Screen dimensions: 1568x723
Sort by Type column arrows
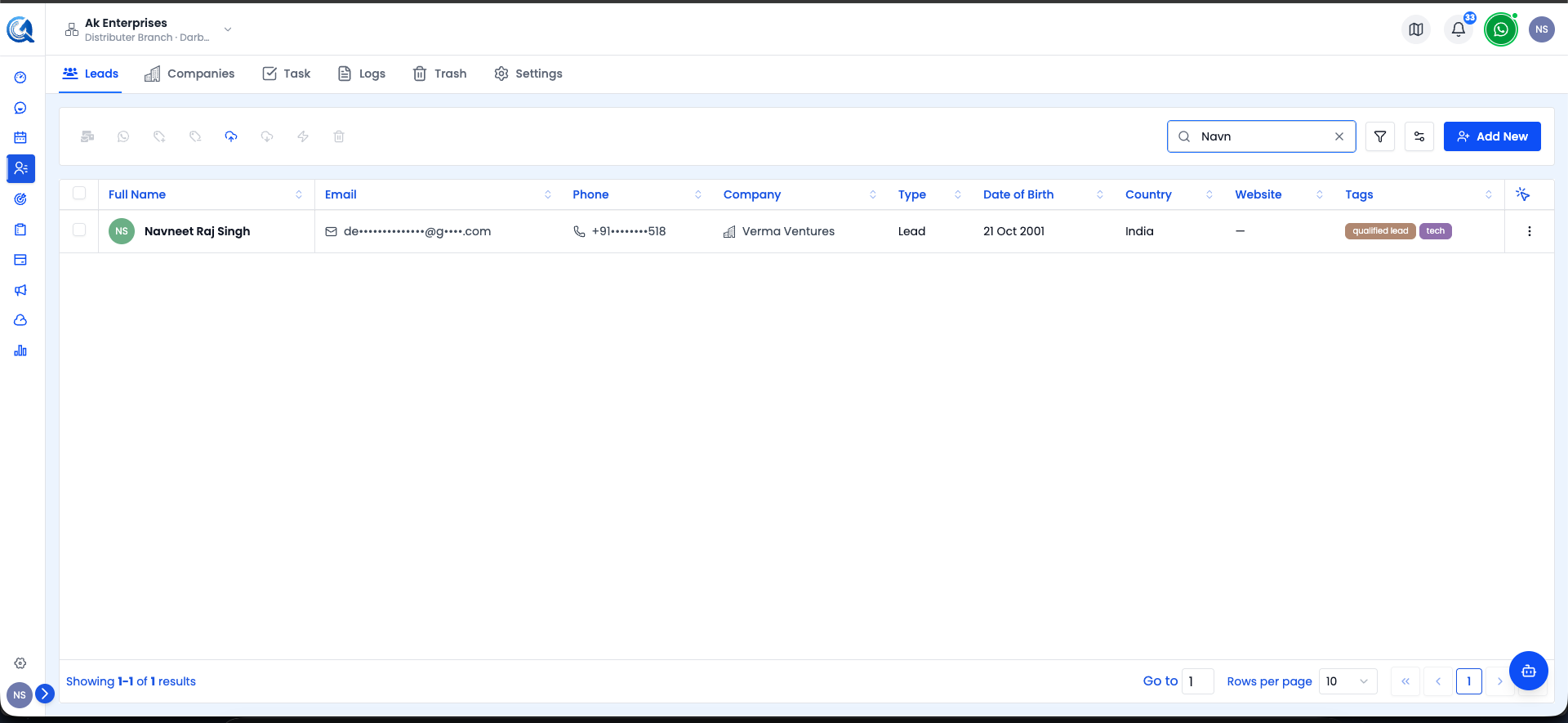(958, 194)
